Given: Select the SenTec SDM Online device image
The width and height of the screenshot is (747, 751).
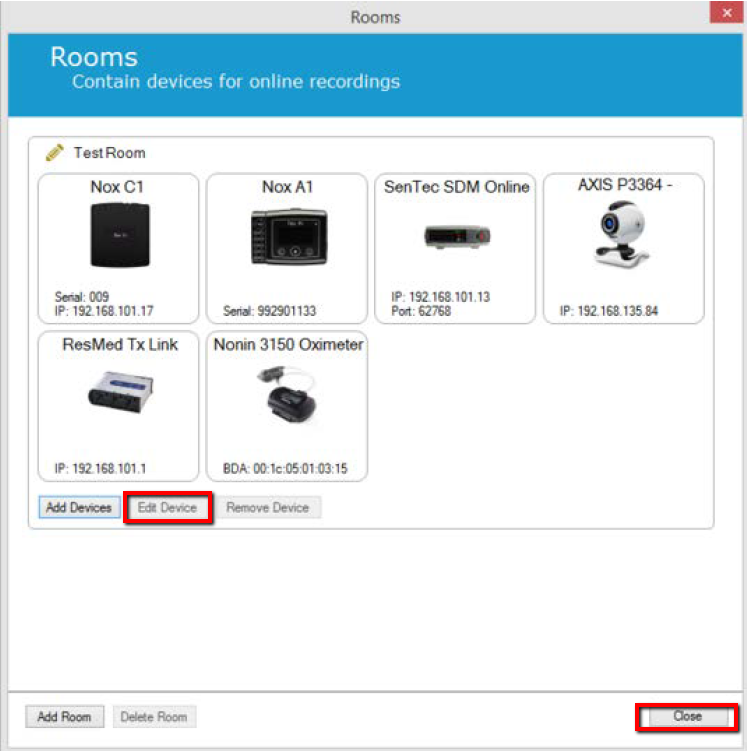Looking at the screenshot, I should (457, 237).
